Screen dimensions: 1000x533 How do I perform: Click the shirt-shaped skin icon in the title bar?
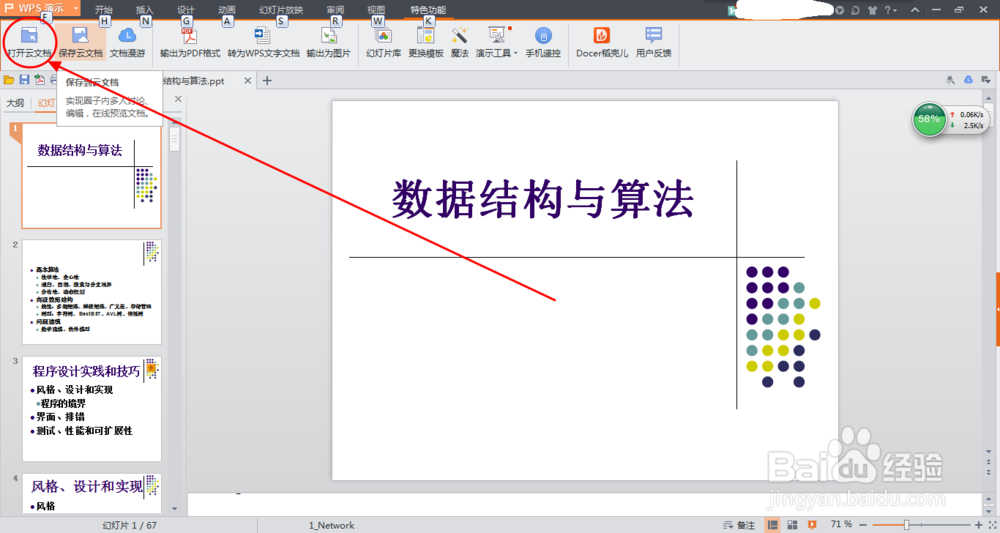[872, 10]
